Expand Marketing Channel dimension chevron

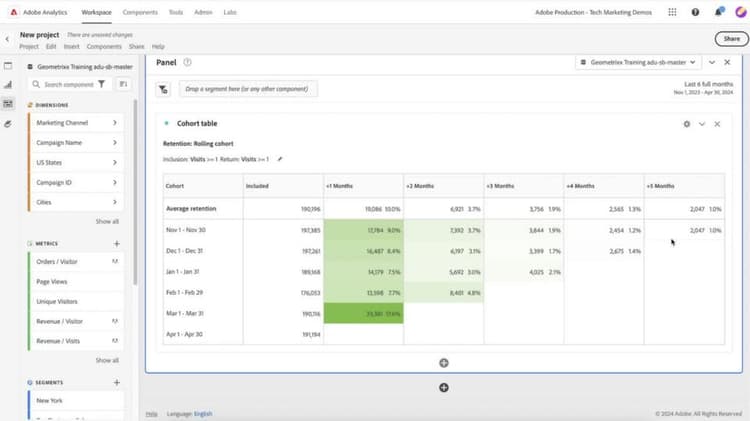click(115, 123)
